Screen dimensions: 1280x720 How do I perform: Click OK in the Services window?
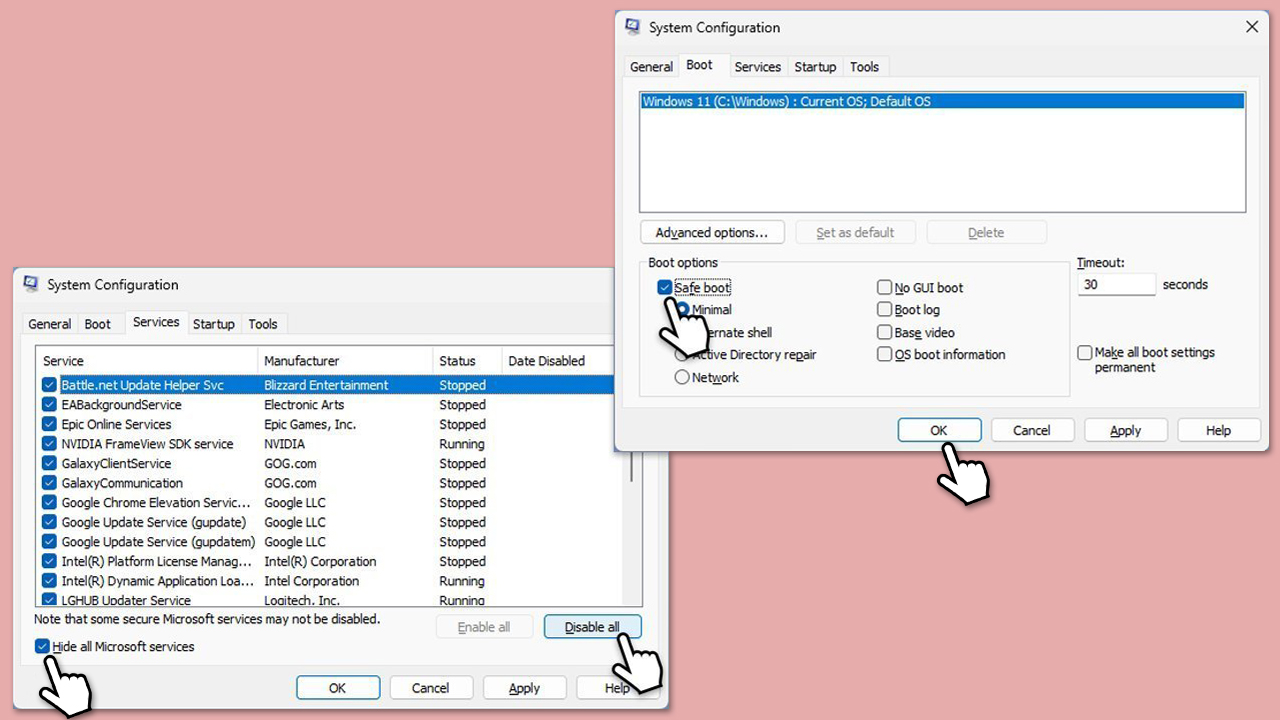[x=338, y=688]
